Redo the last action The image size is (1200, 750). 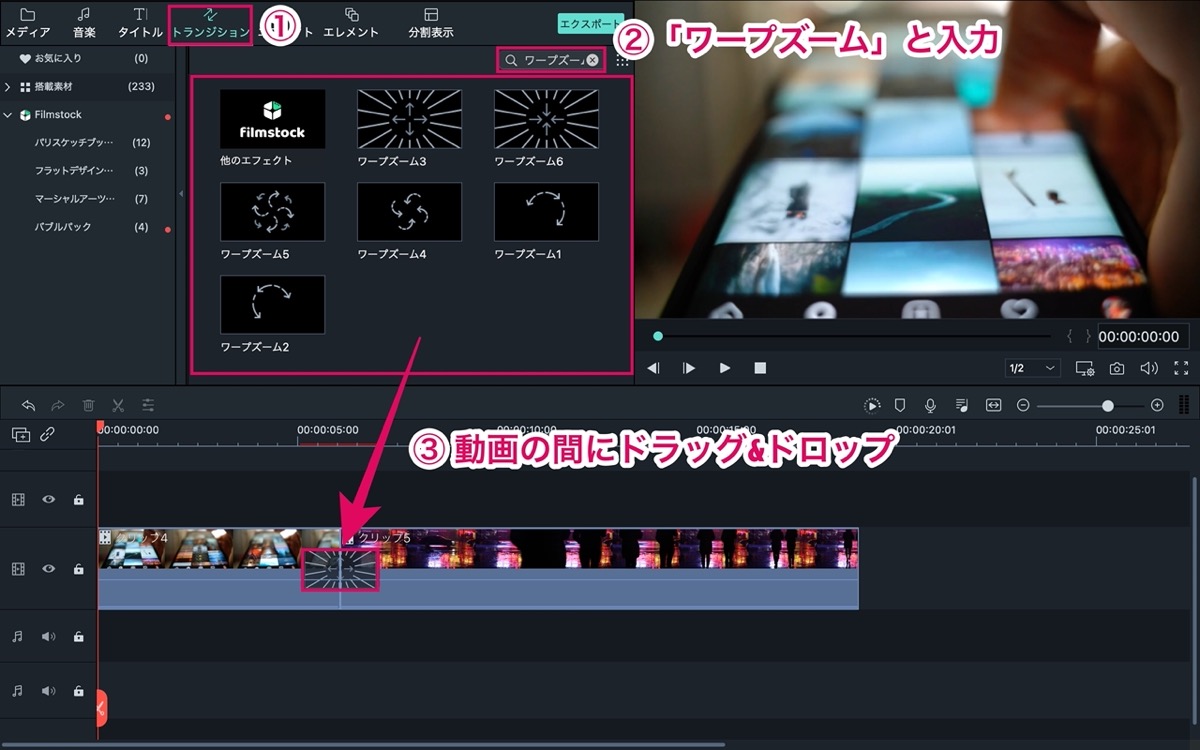58,405
